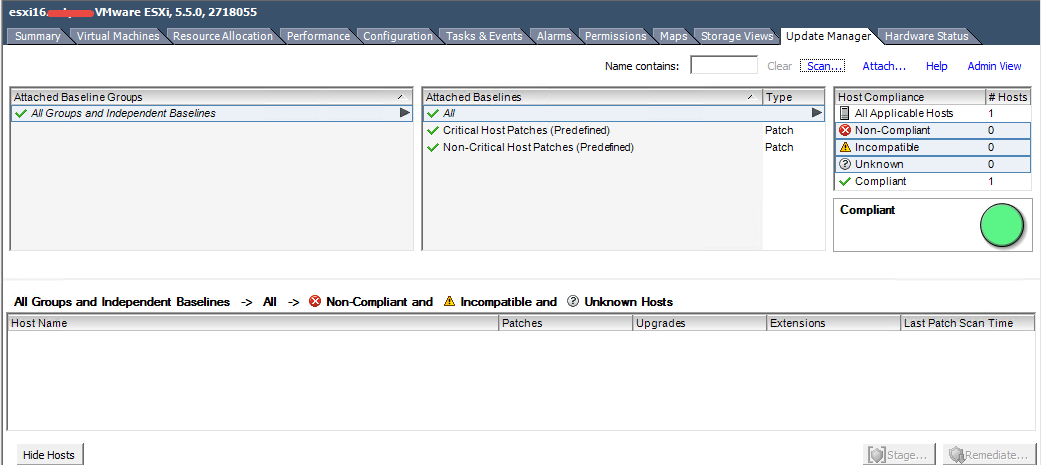
Task: Click checkmark icon beside Non-Critical Host Patches
Action: (x=434, y=147)
